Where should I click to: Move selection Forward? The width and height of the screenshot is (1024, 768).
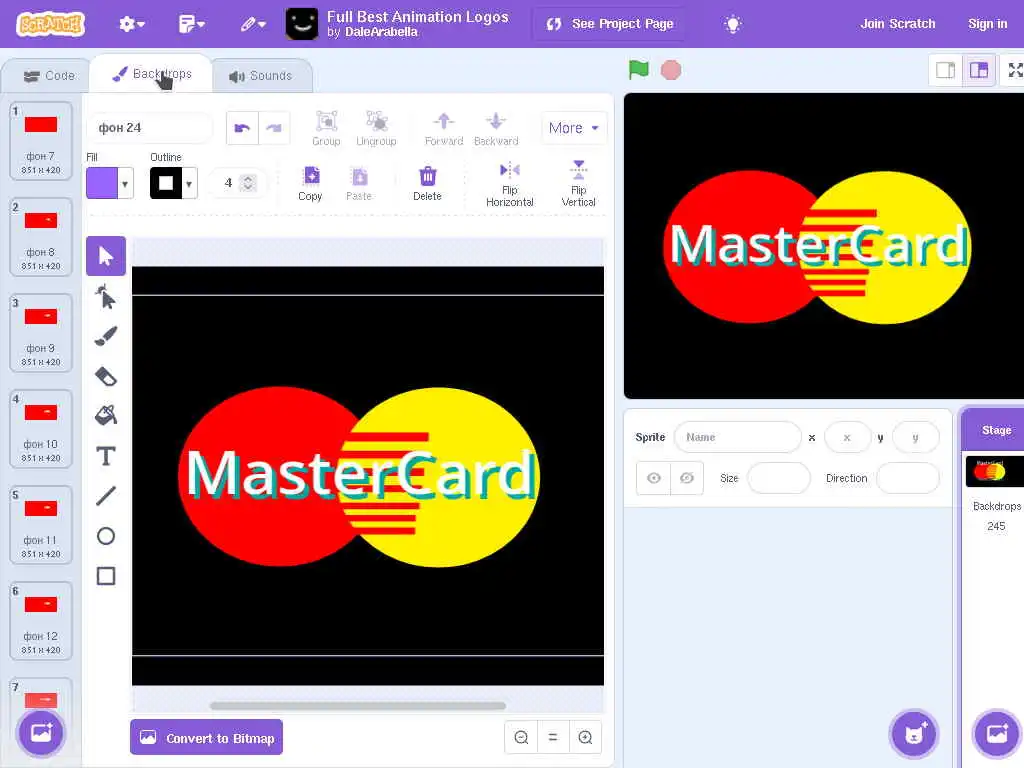pos(444,129)
